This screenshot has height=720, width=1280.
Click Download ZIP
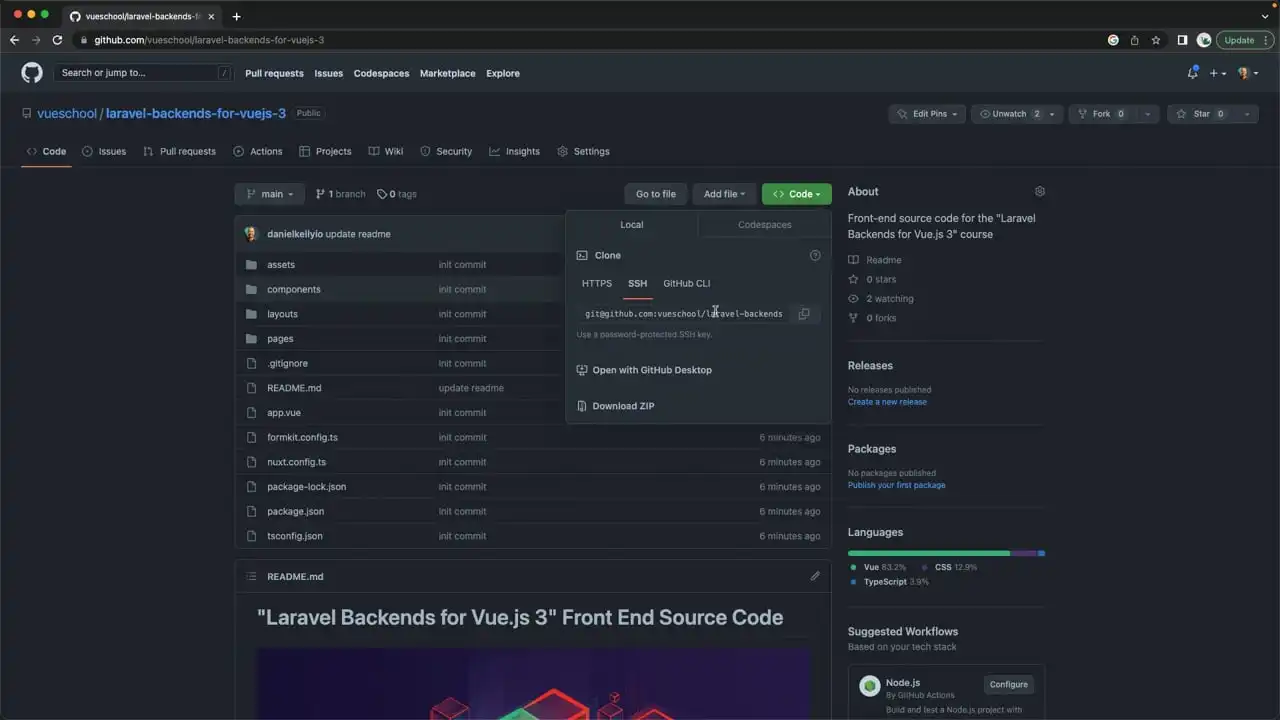(615, 406)
